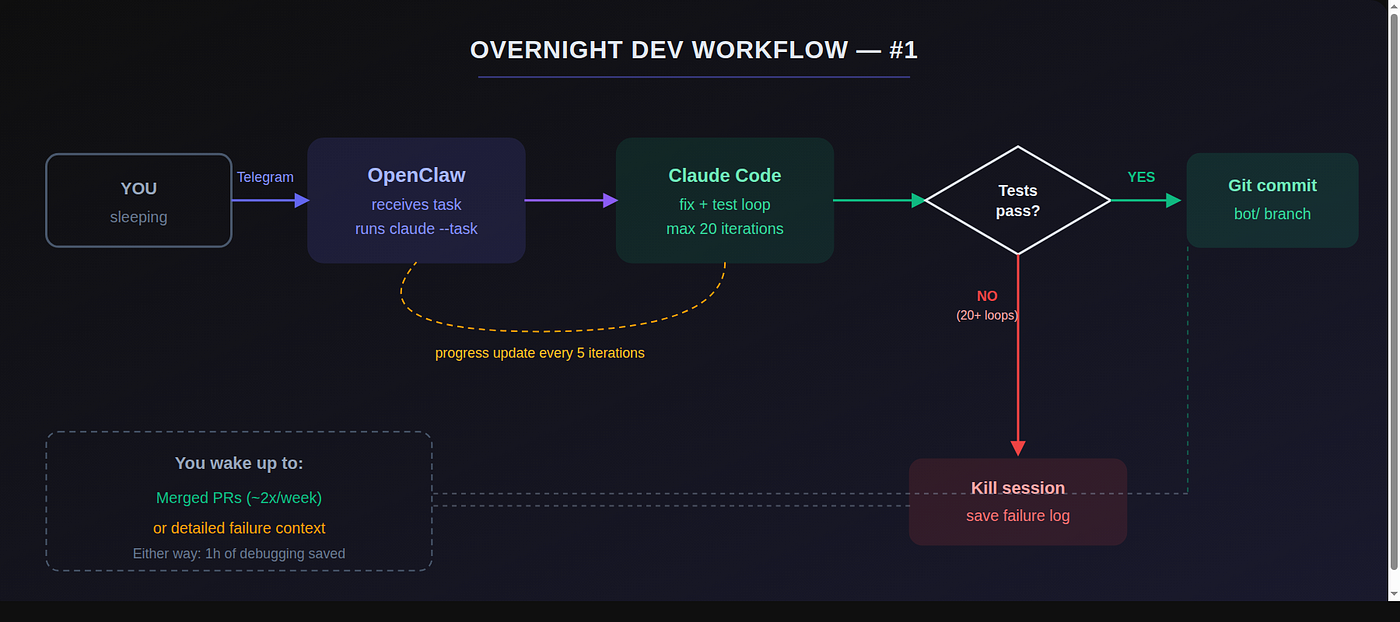Click the 'runs claude --task' line
1400x622 pixels.
[x=416, y=229]
